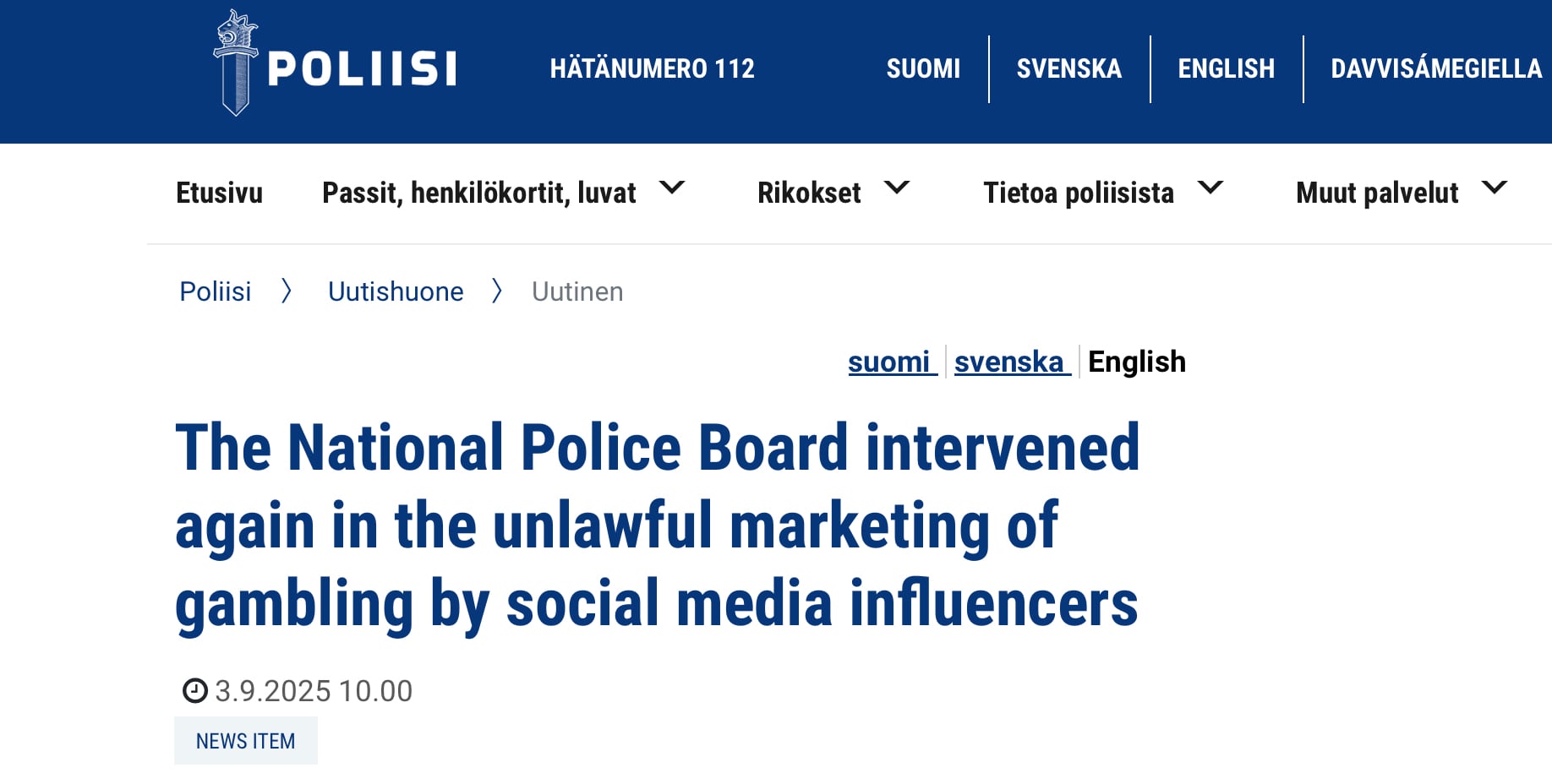Switch site language to SVENSKA in header
The height and width of the screenshot is (784, 1552).
coord(1069,68)
